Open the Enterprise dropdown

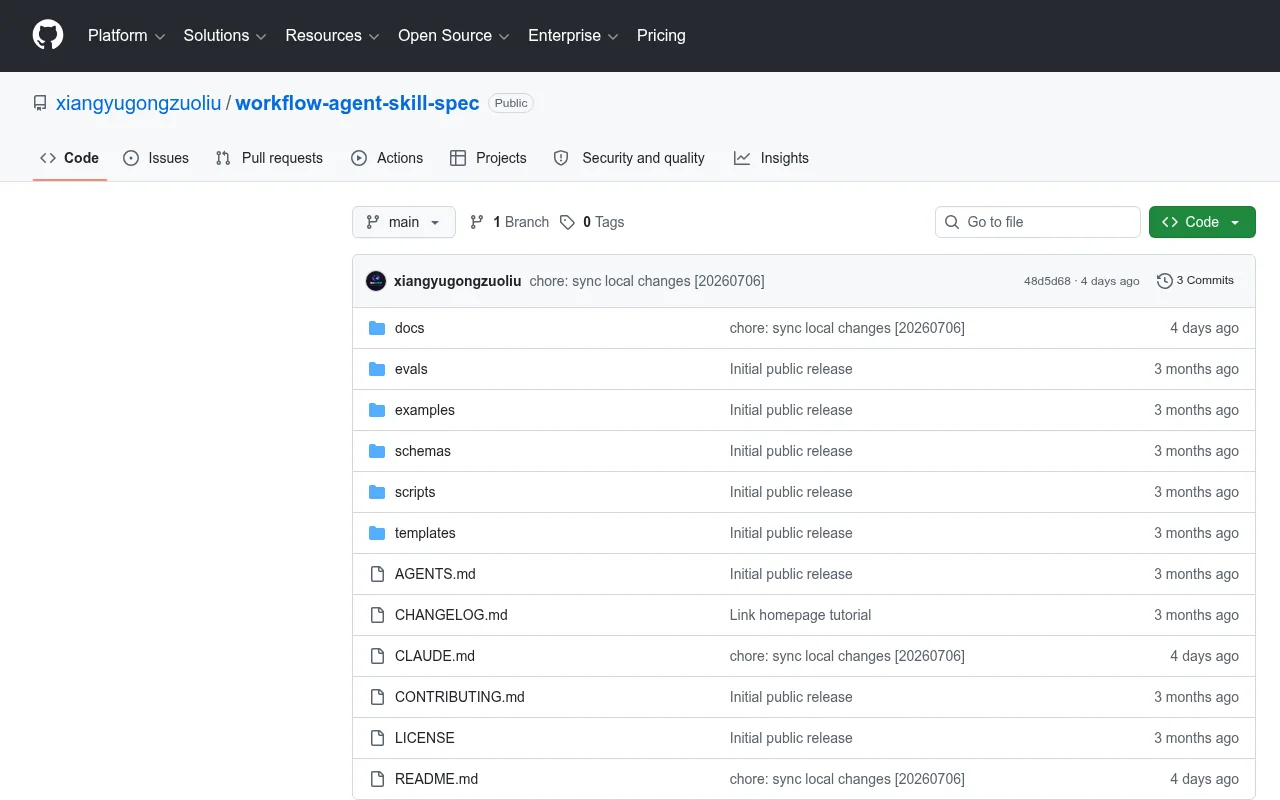tap(573, 35)
